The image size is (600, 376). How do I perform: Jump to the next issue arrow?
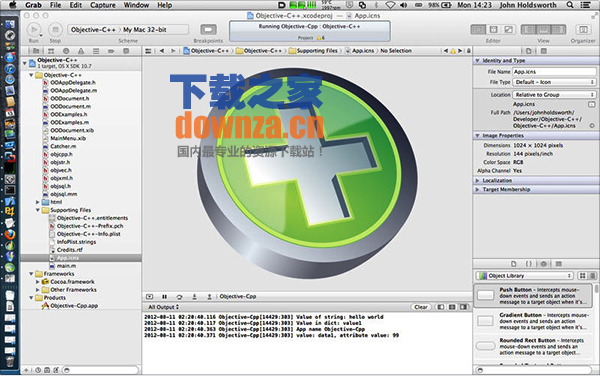click(460, 51)
